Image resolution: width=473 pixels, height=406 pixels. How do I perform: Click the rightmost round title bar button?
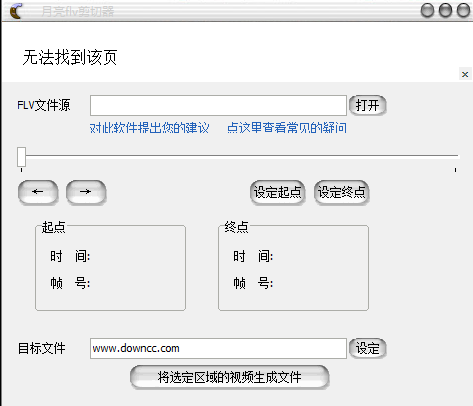[463, 10]
